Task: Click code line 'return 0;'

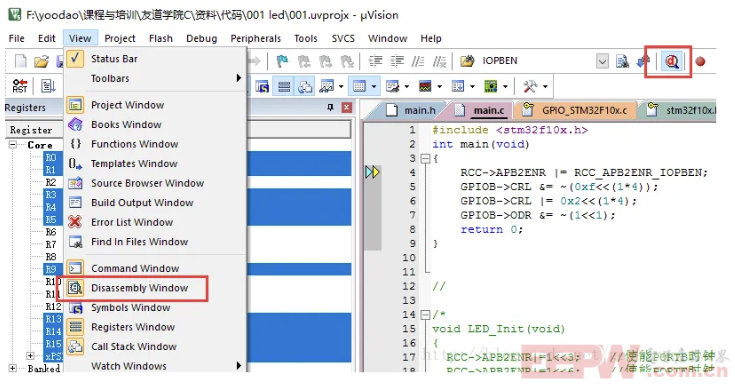Action: pyautogui.click(x=491, y=229)
